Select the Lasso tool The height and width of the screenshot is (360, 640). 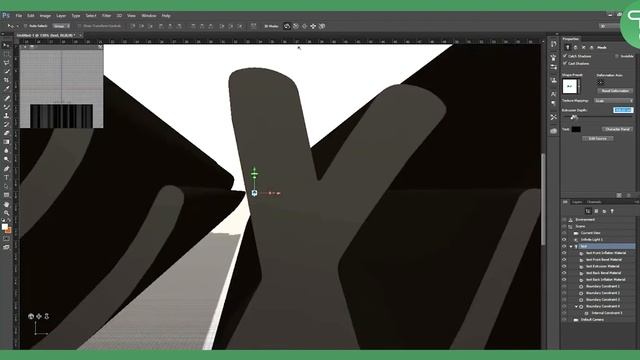(6, 63)
